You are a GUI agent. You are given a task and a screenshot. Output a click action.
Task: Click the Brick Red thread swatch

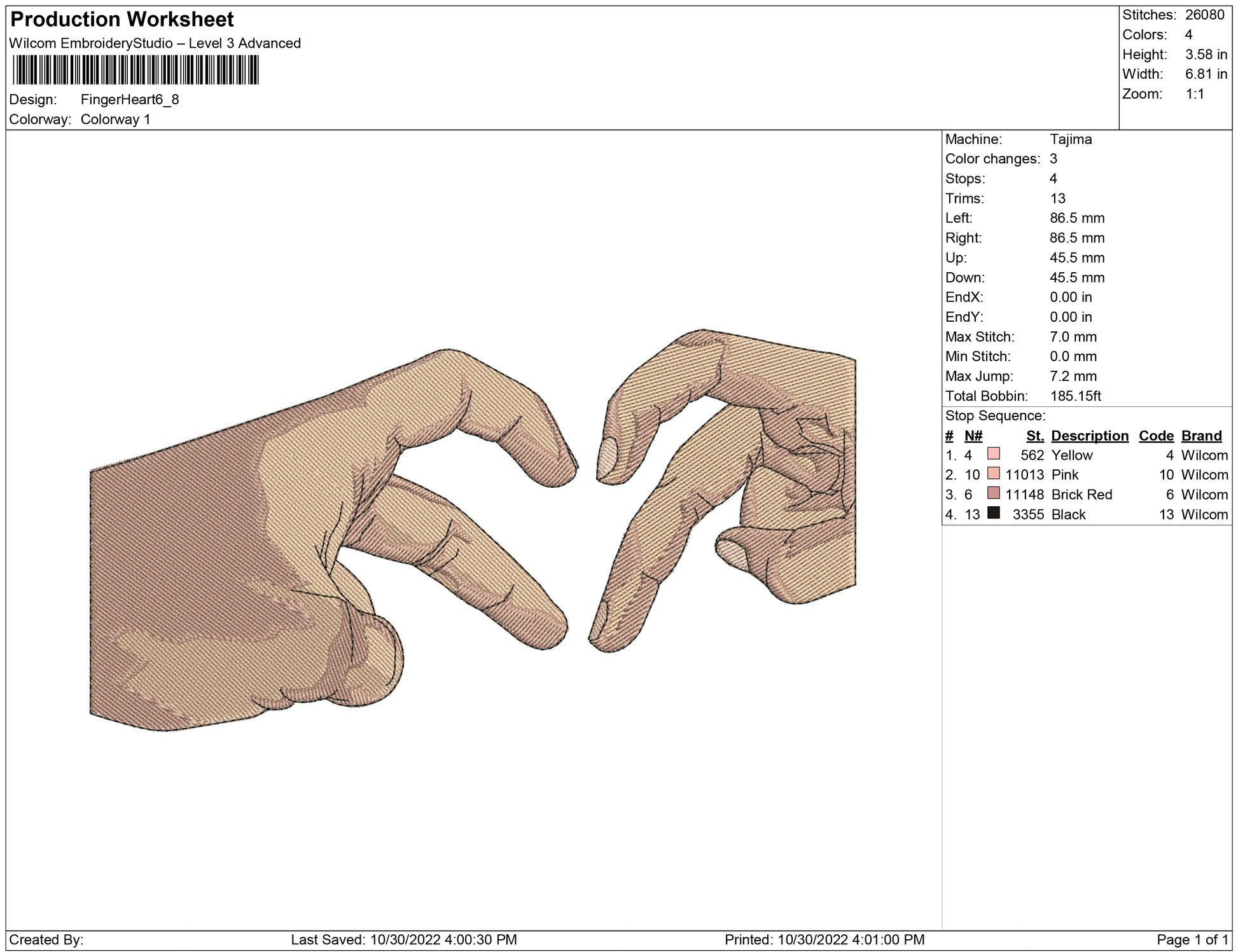pos(993,493)
